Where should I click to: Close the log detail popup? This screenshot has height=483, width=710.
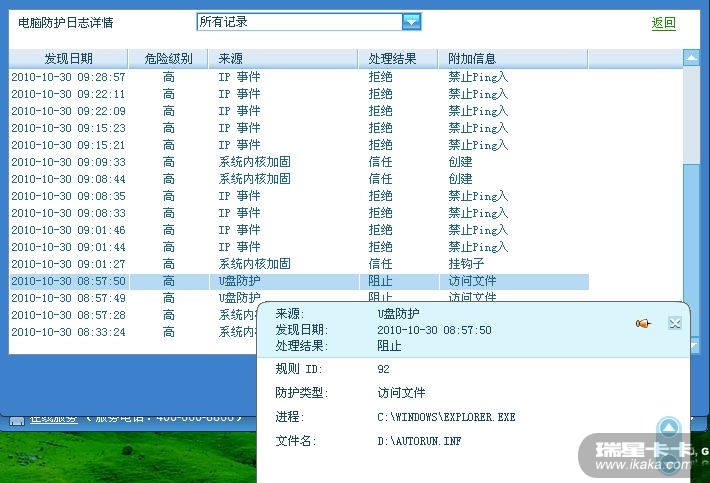[x=675, y=323]
